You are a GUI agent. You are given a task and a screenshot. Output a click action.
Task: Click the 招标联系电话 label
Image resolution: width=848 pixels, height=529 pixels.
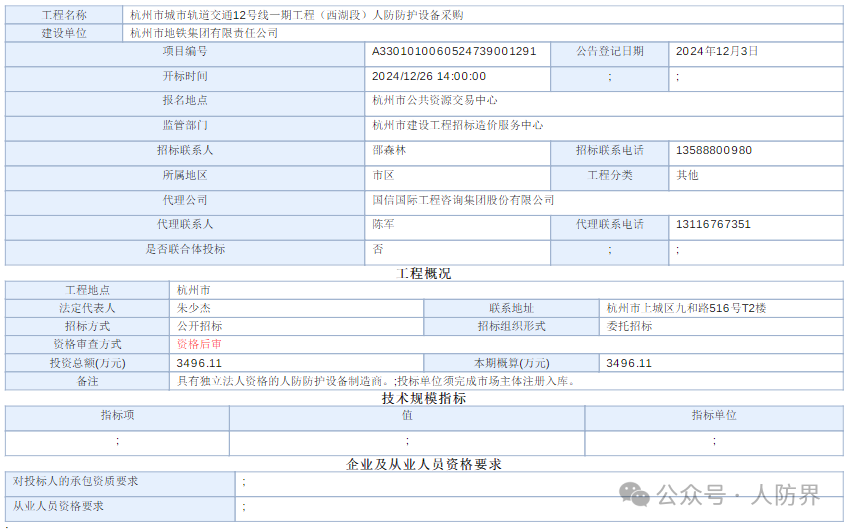click(x=610, y=150)
